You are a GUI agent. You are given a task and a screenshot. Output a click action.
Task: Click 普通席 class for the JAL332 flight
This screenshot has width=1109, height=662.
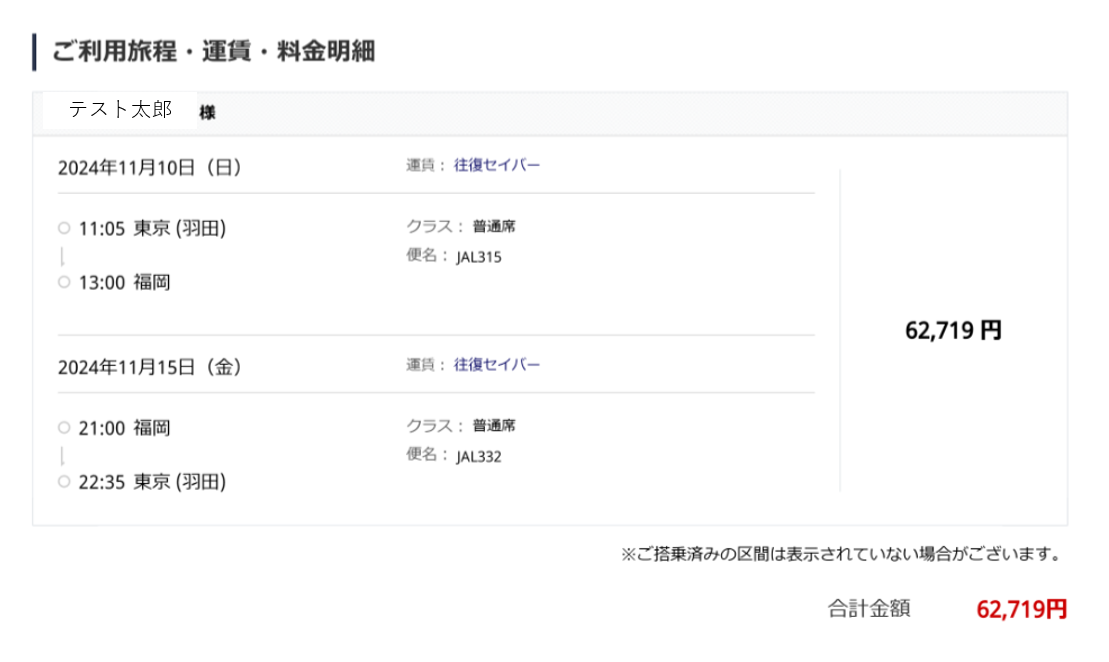494,426
